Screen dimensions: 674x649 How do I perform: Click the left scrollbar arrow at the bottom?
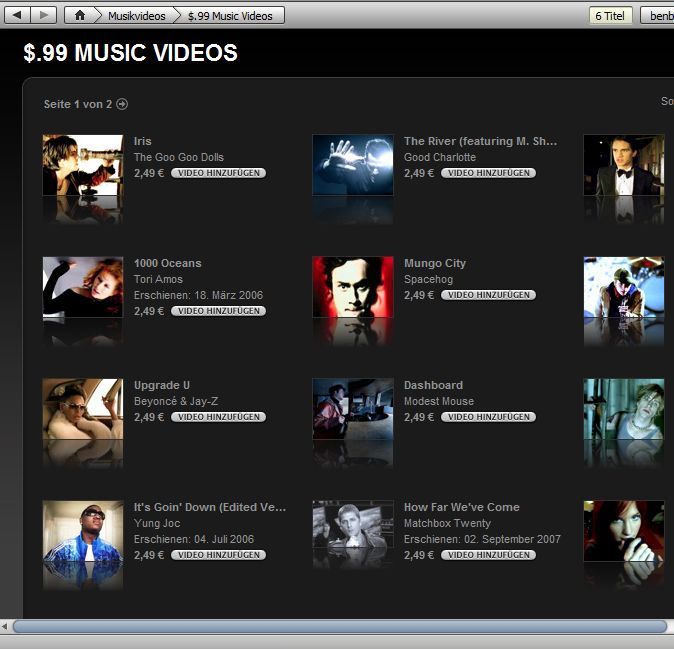click(5, 626)
